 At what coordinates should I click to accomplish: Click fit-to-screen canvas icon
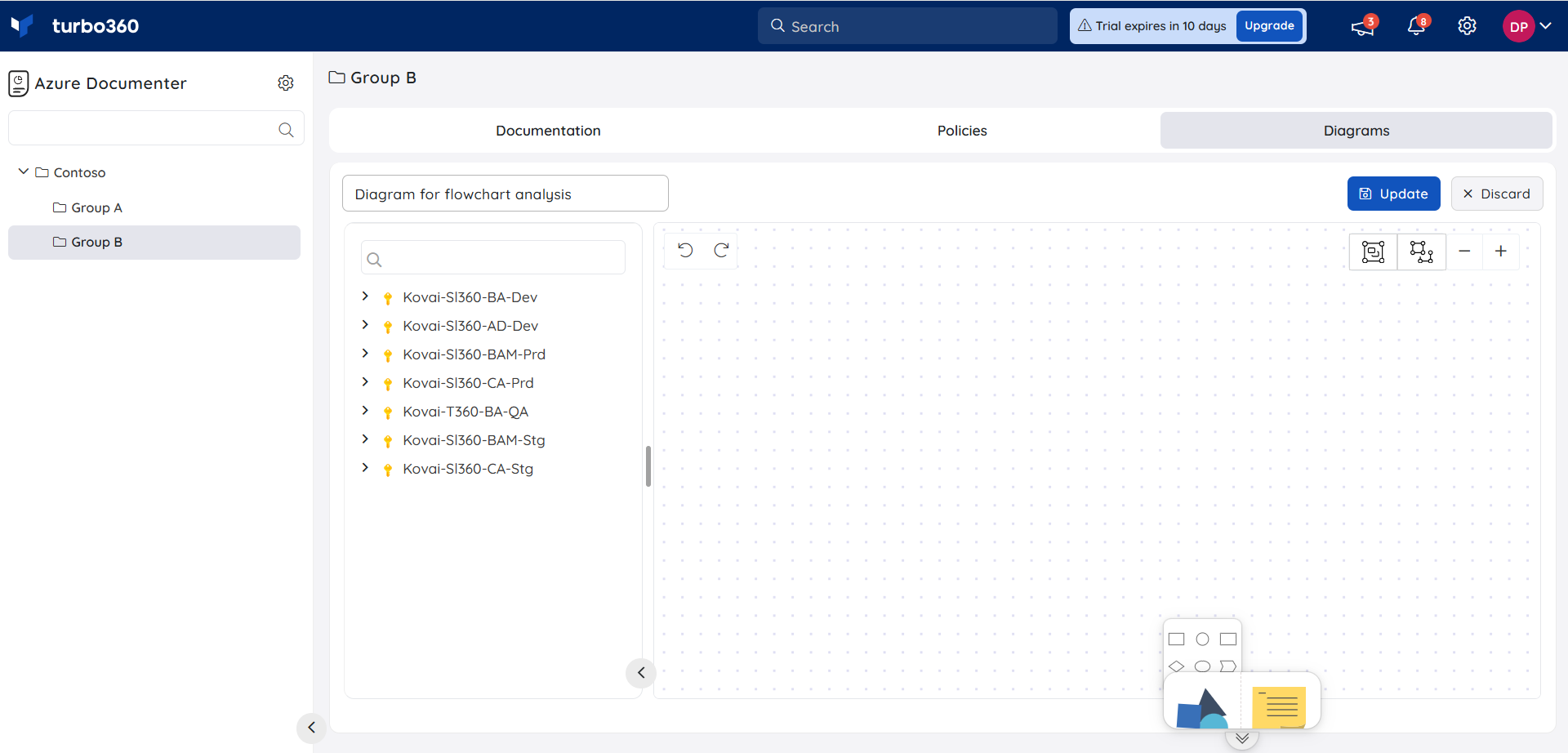pos(1374,252)
